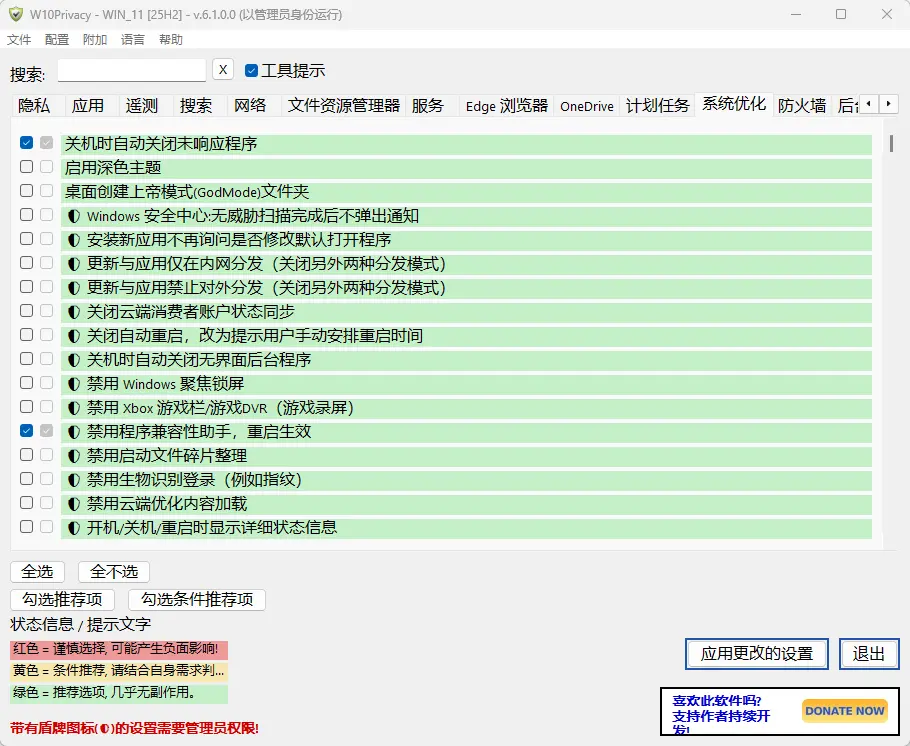Click the 勾选推荐项 button

point(63,600)
